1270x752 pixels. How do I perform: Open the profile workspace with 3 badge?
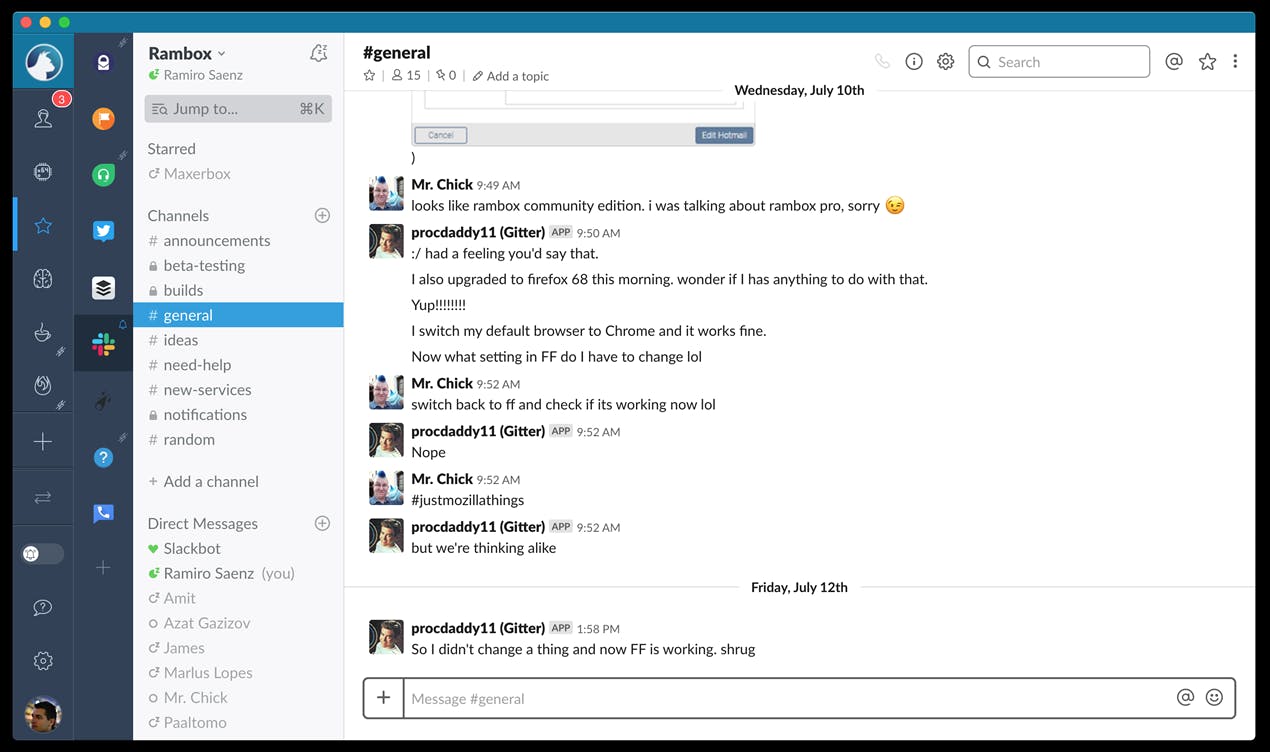43,118
